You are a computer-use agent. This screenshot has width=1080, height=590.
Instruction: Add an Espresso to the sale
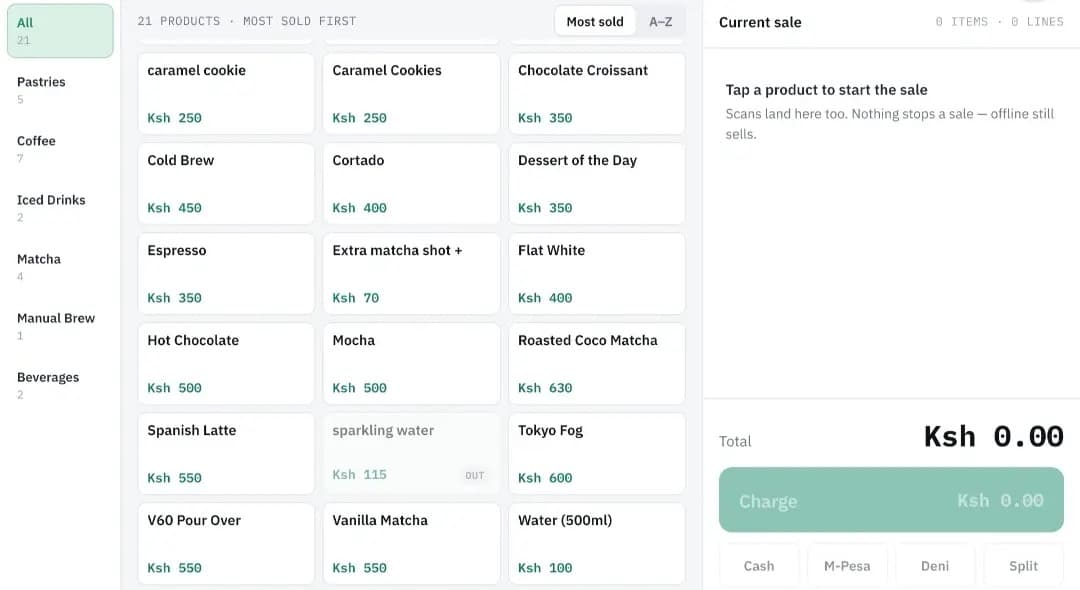tap(226, 274)
